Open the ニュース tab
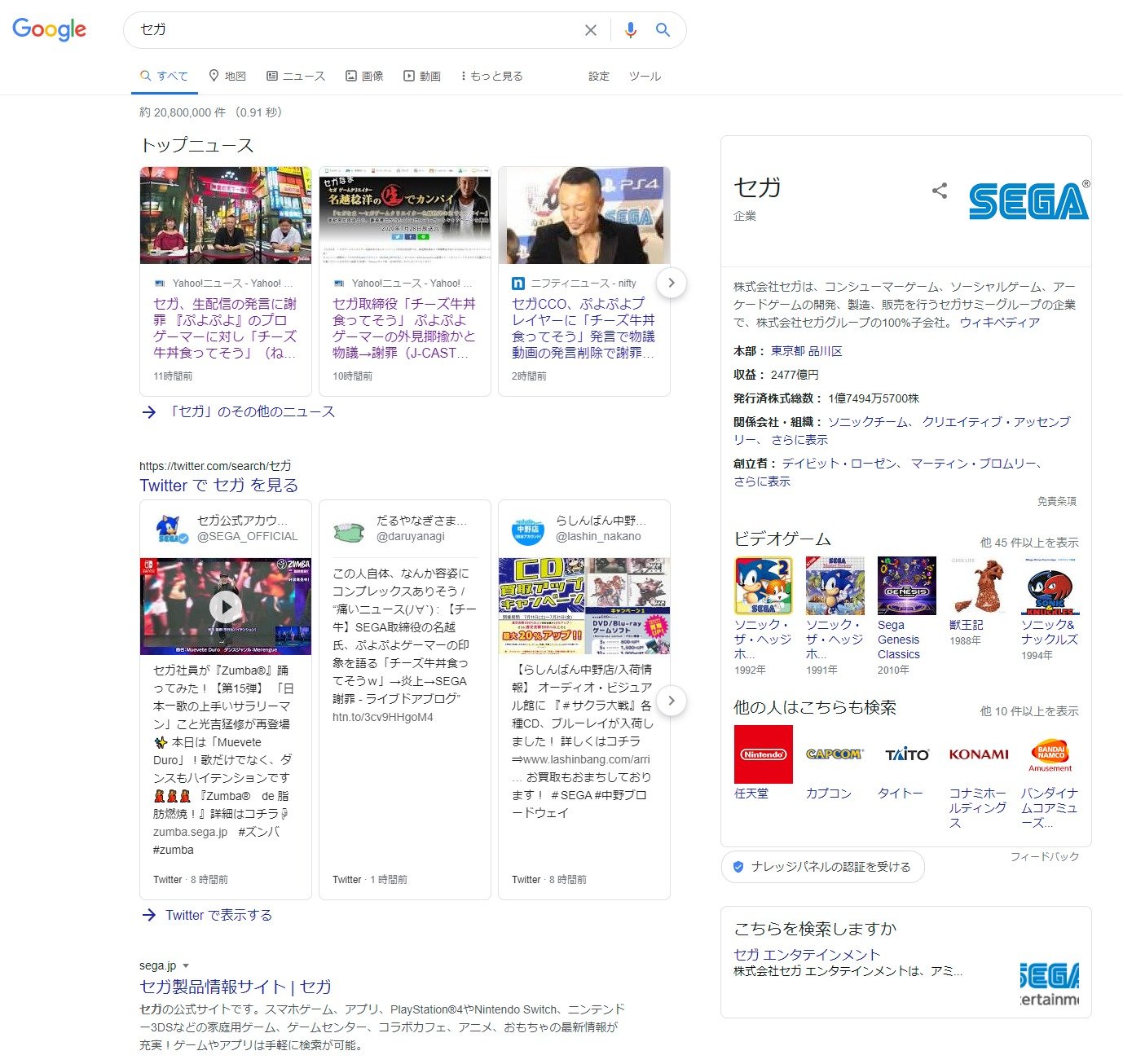This screenshot has width=1123, height=1064. 296,76
